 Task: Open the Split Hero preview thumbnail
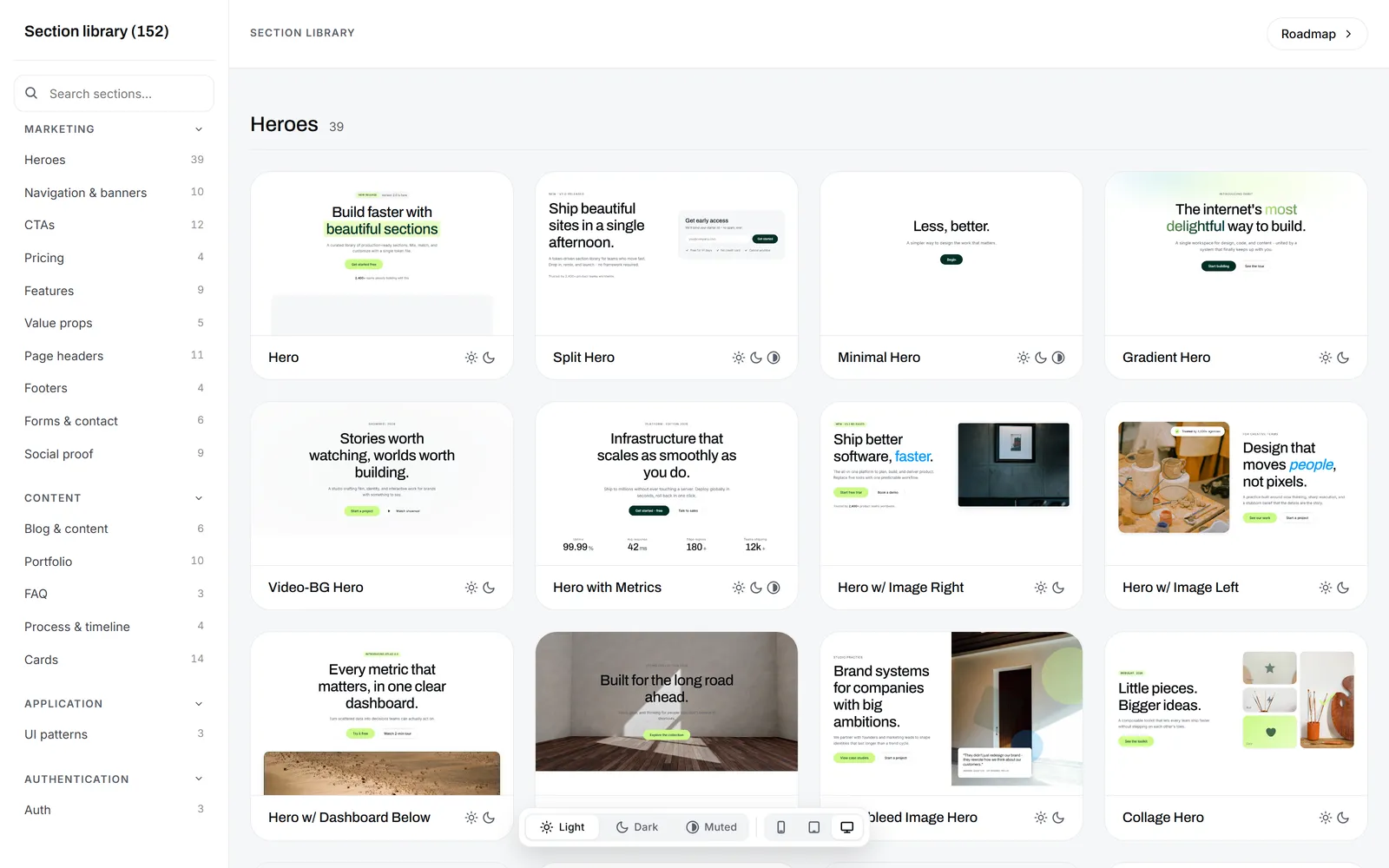pos(667,253)
